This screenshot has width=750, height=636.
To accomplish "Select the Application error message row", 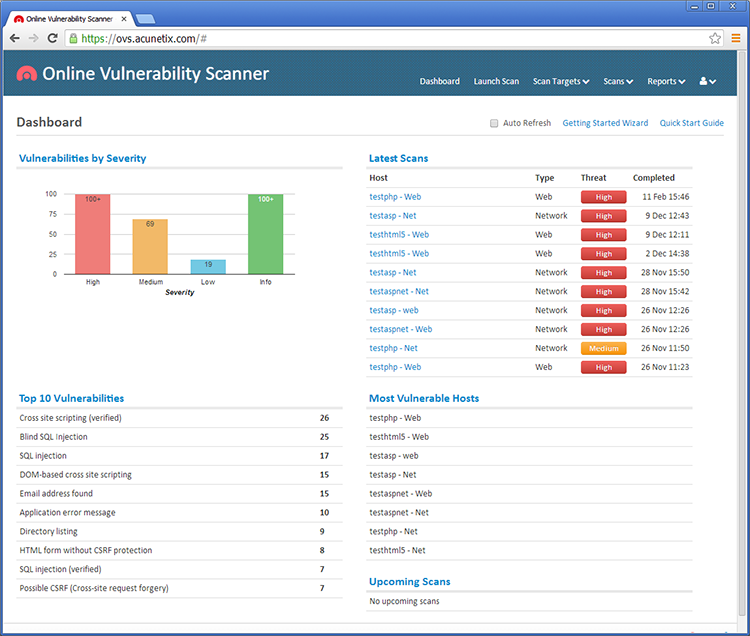I will click(x=179, y=512).
